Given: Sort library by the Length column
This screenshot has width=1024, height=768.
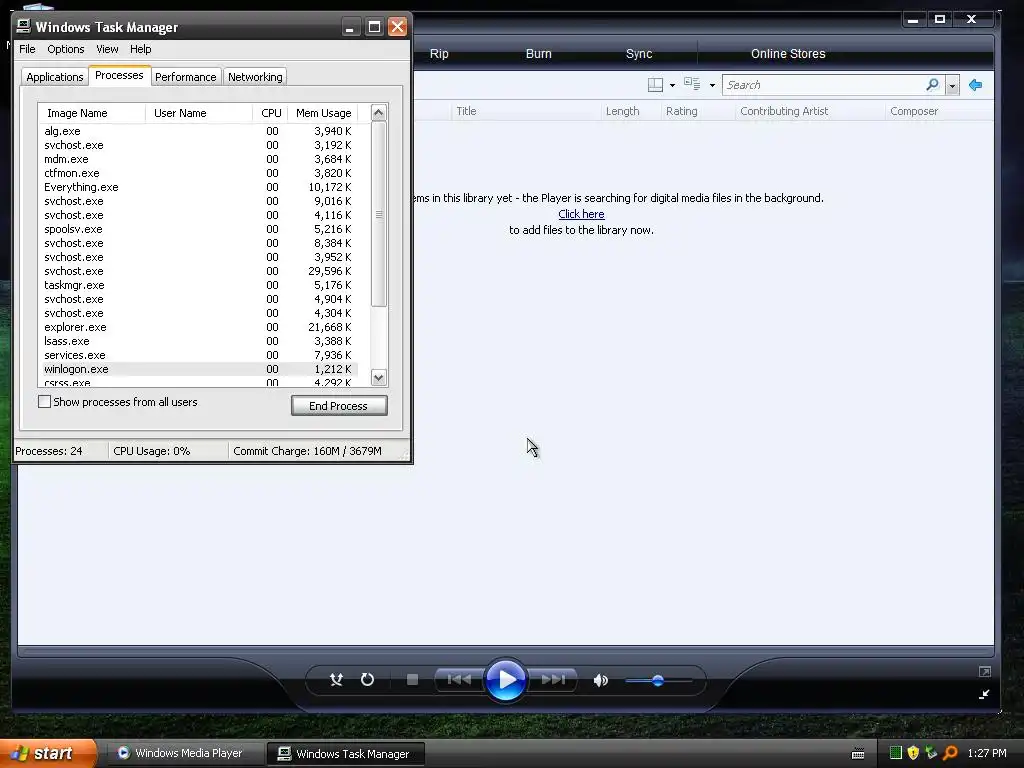Looking at the screenshot, I should (630, 111).
